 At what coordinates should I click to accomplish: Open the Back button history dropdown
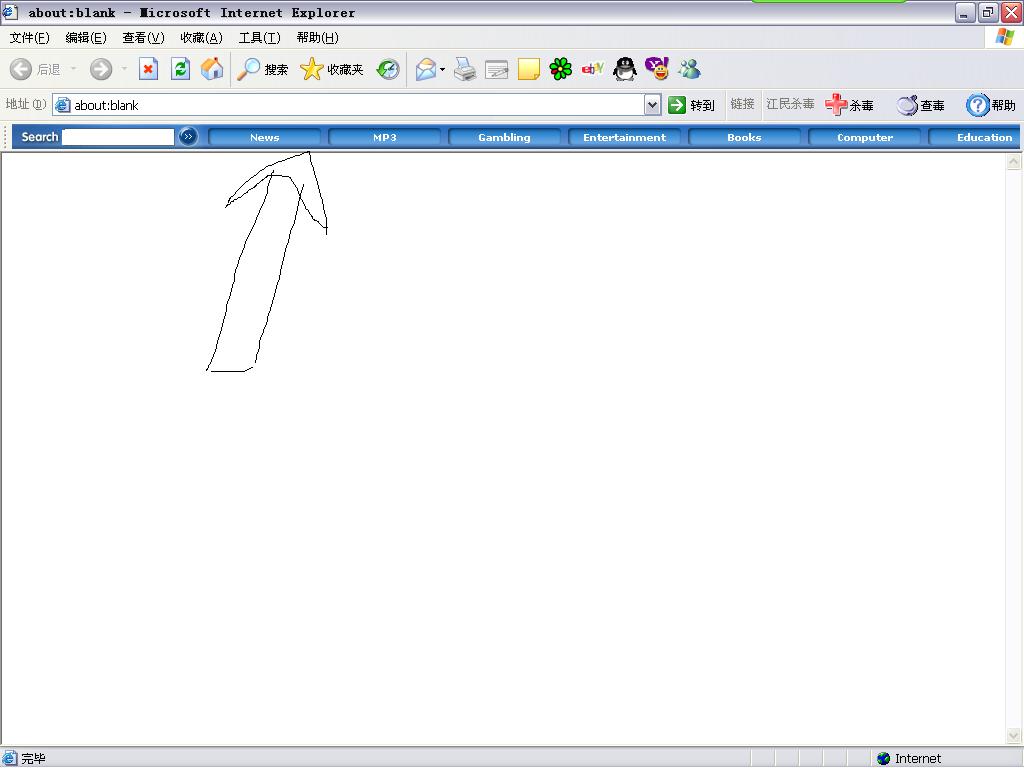tap(73, 69)
